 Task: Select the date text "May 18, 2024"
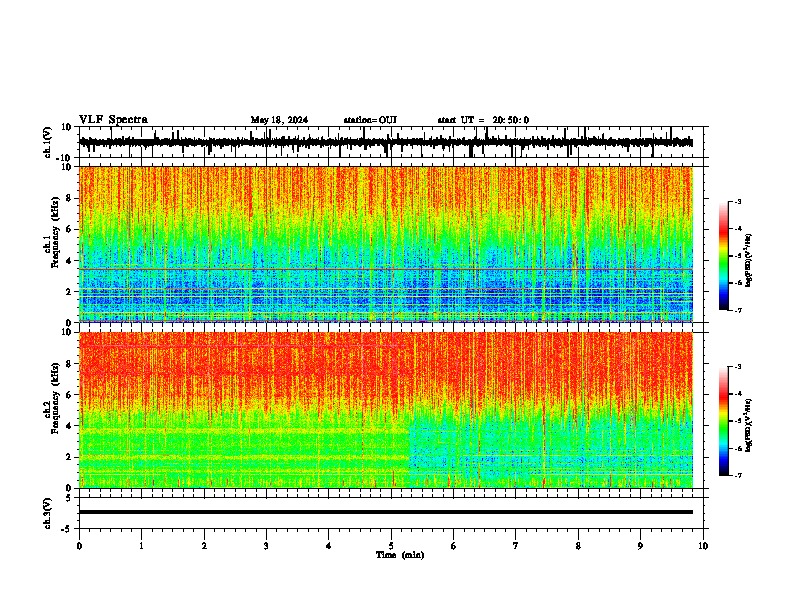279,120
